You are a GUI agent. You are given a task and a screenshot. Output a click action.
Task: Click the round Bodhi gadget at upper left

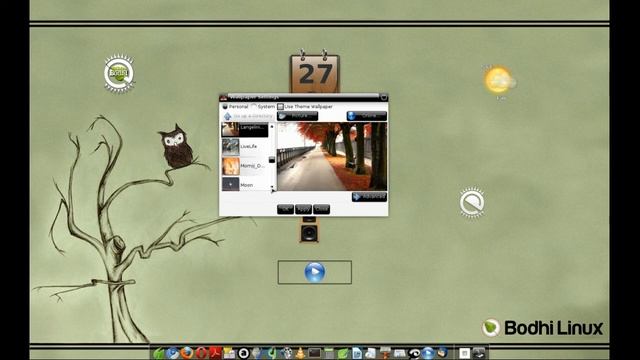119,74
